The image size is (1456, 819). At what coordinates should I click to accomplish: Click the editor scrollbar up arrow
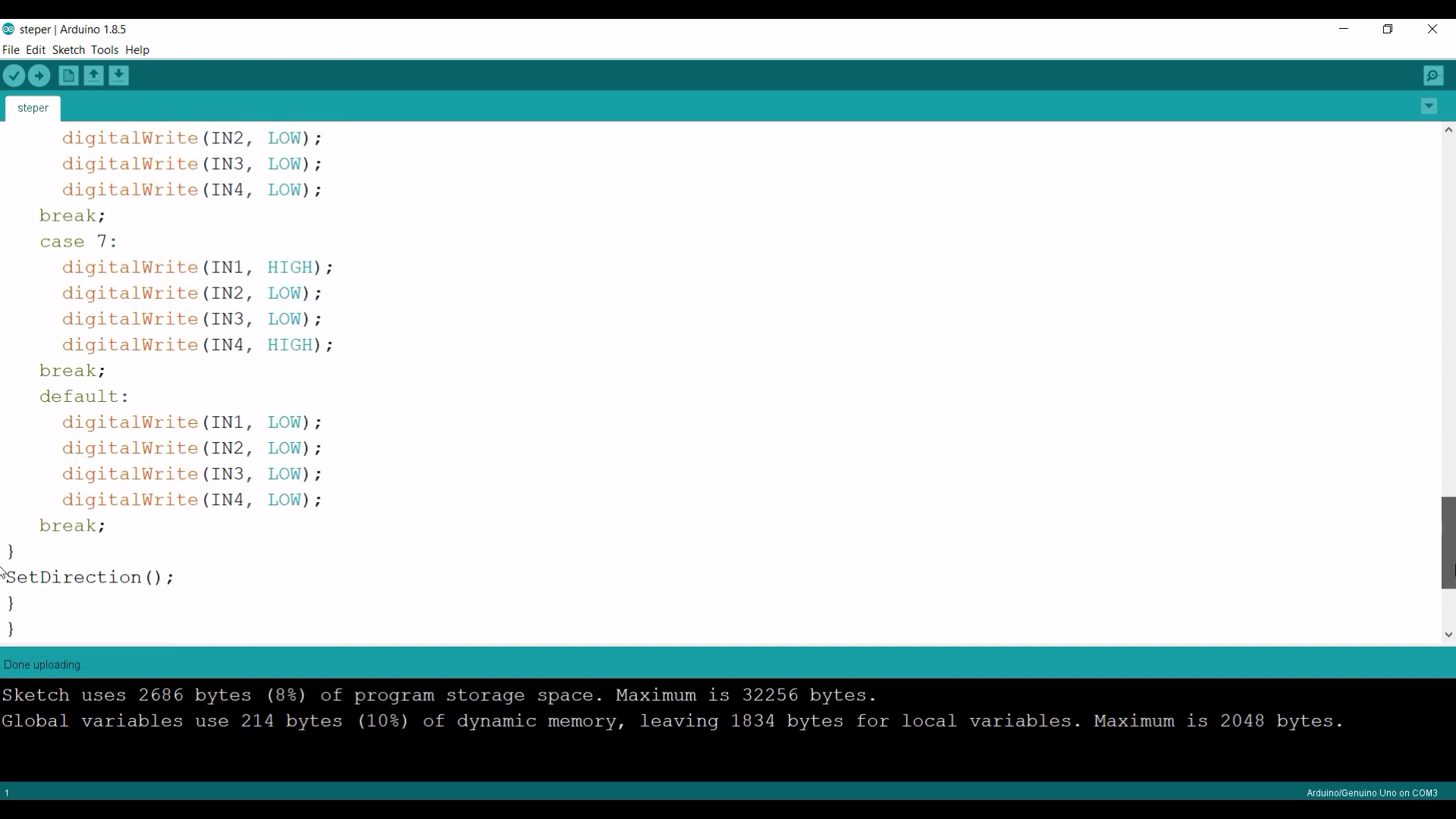coord(1448,130)
